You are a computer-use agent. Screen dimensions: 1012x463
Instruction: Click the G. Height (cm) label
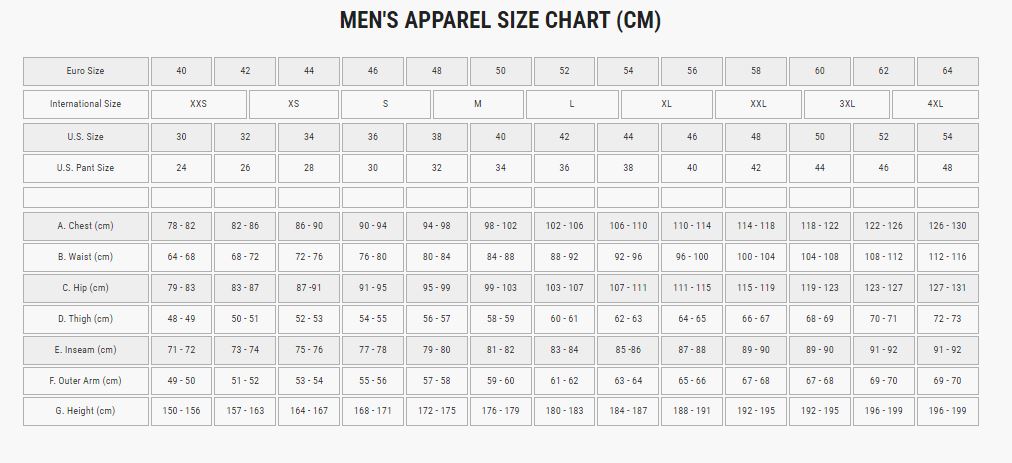tap(85, 411)
